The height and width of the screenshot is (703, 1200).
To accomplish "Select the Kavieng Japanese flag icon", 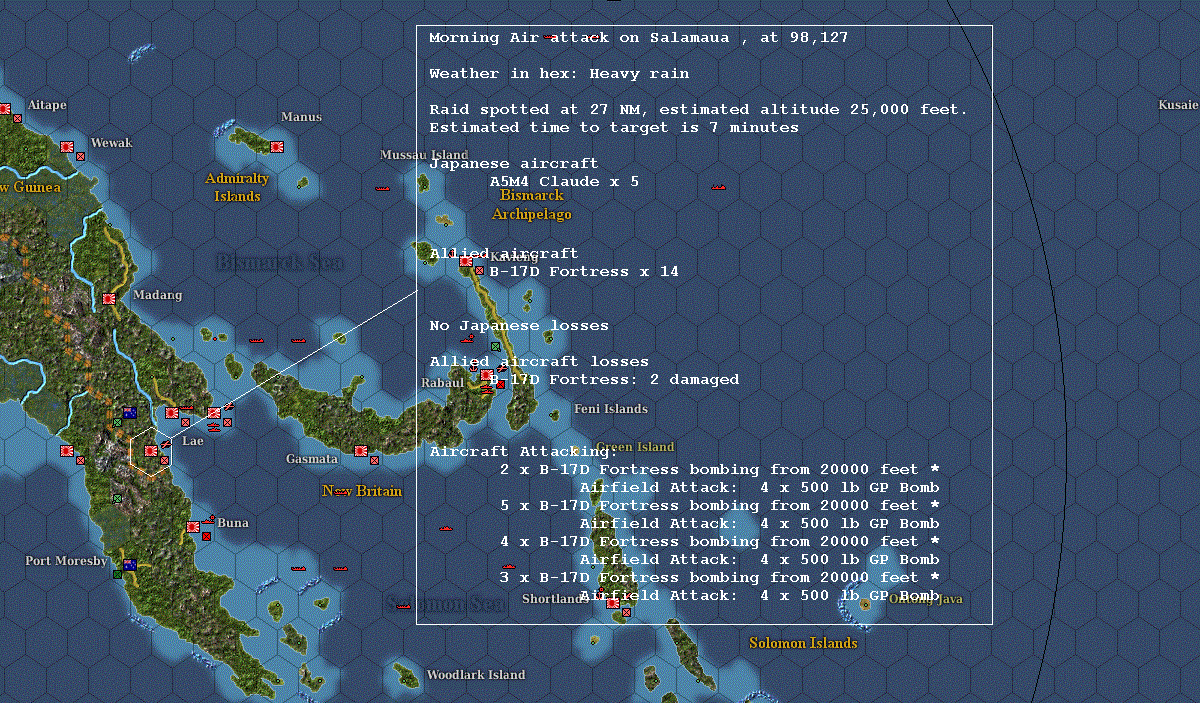I will click(466, 261).
